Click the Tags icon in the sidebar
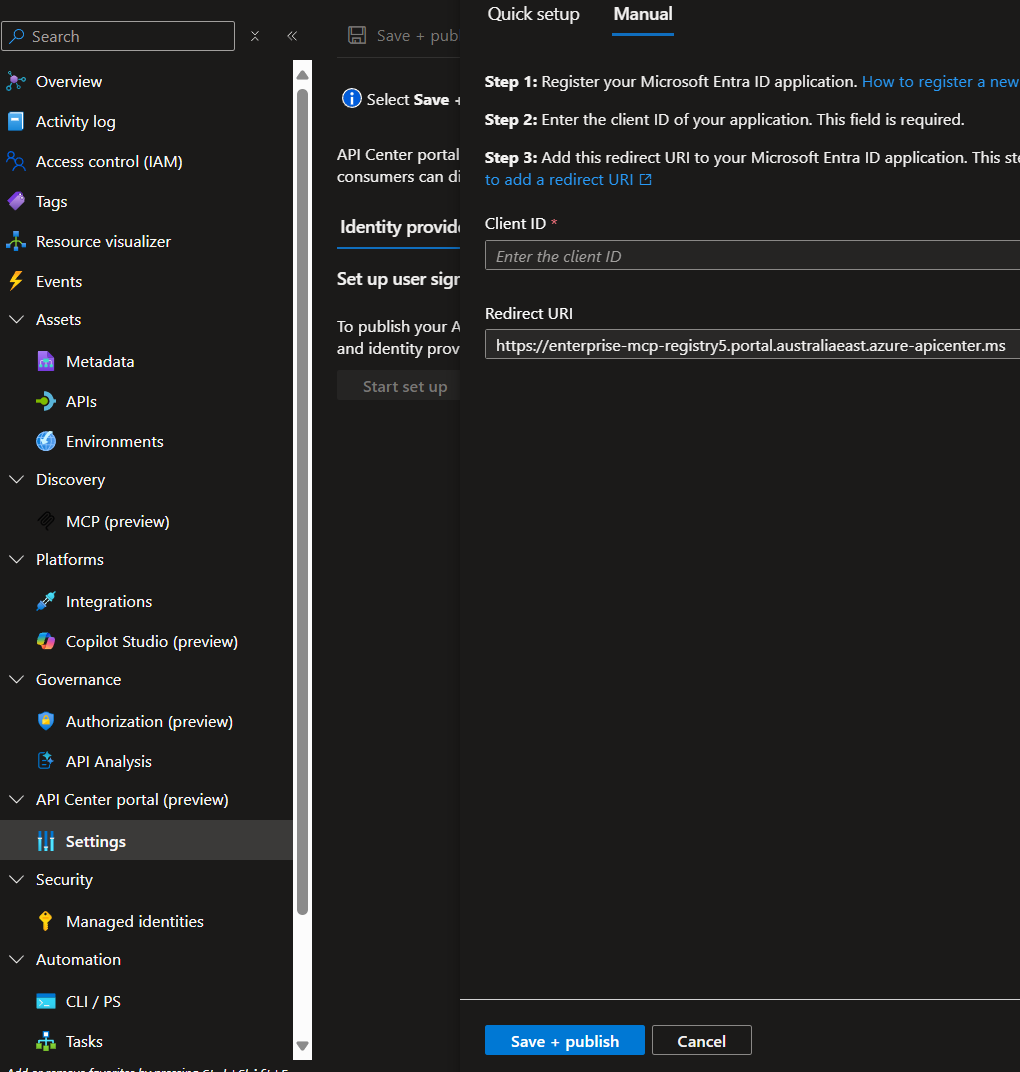 point(14,201)
